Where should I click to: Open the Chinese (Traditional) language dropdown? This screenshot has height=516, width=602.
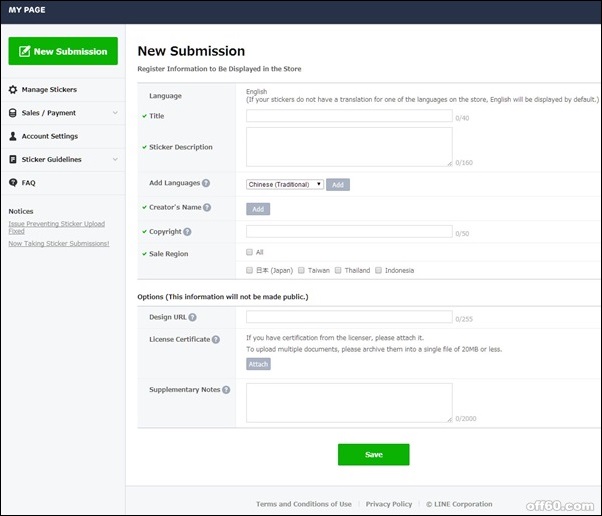pos(284,184)
